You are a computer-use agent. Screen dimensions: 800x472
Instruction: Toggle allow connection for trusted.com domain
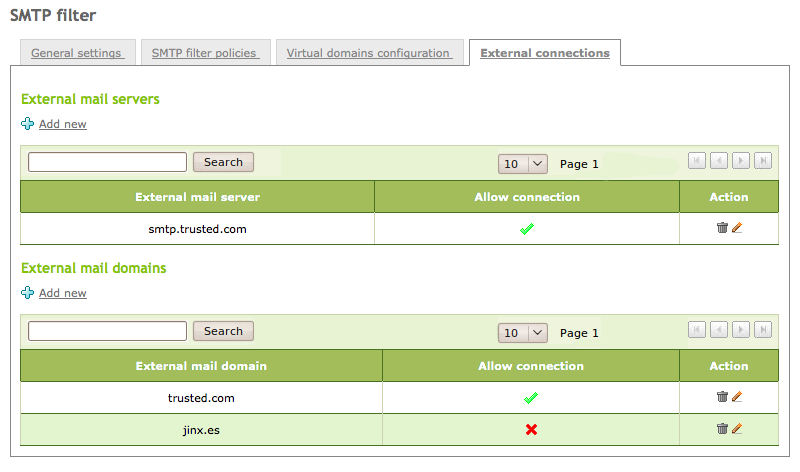point(531,398)
